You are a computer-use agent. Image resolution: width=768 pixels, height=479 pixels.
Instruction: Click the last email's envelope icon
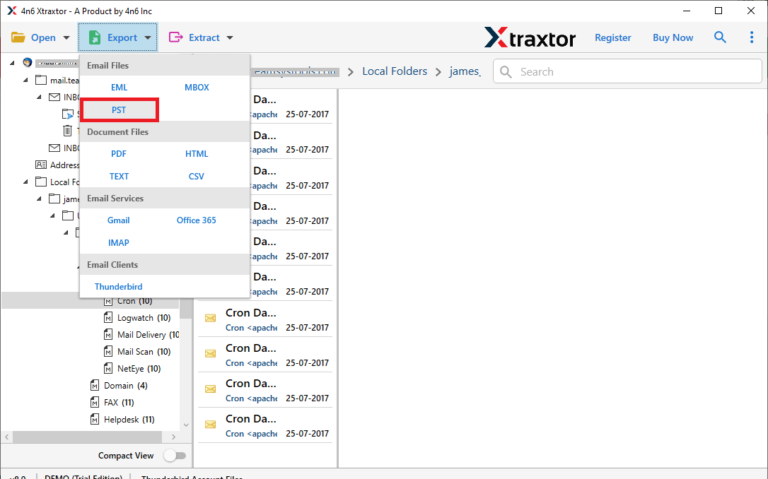(x=210, y=424)
